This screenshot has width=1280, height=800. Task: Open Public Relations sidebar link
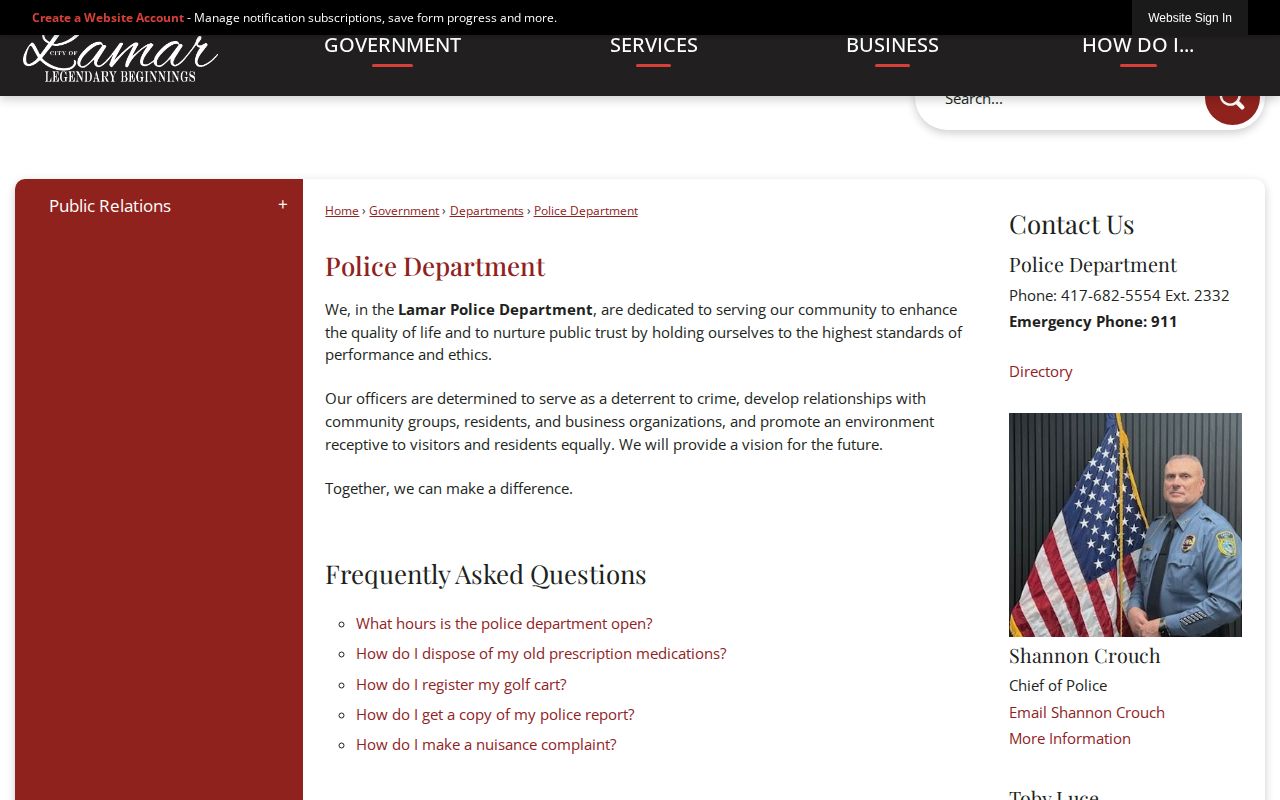pos(110,206)
